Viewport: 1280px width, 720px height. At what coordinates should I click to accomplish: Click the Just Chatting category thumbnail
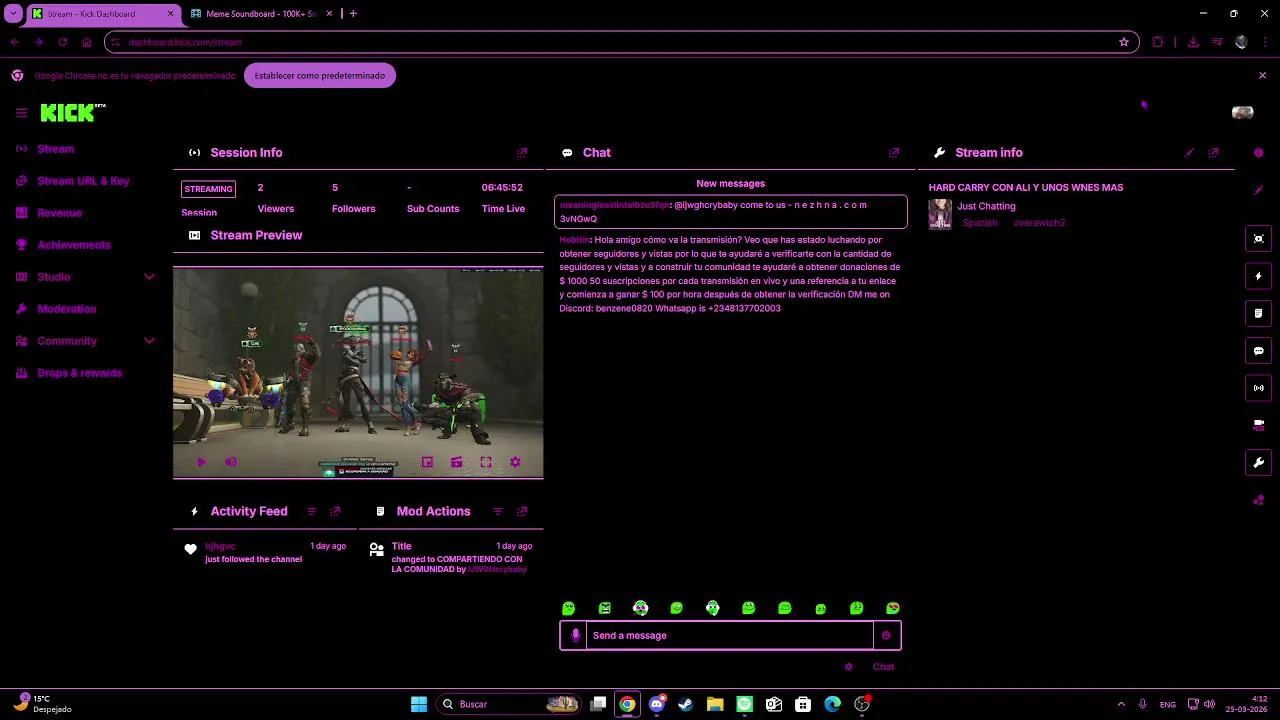pyautogui.click(x=940, y=214)
